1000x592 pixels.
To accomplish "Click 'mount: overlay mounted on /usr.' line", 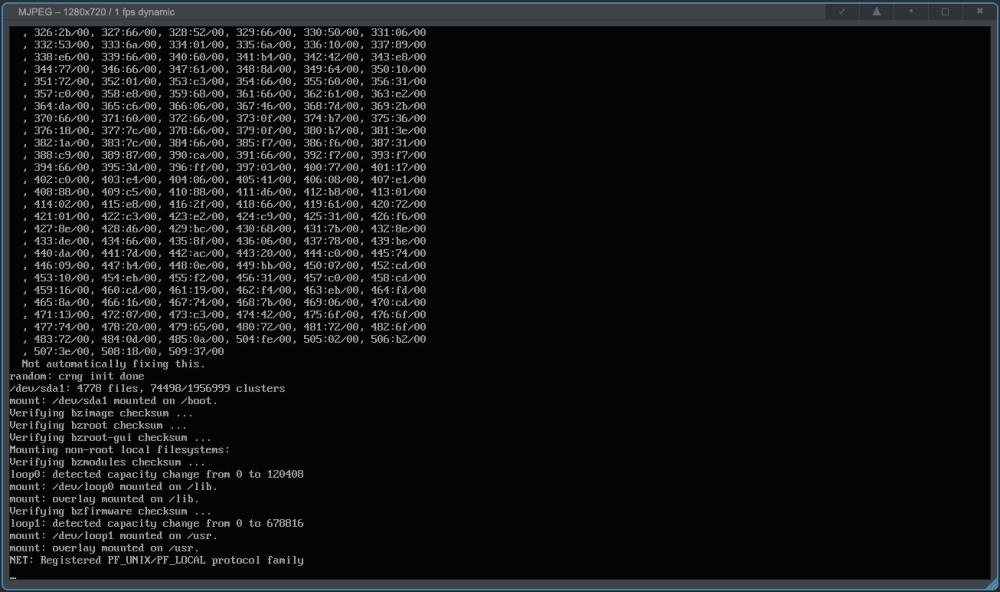I will pos(104,548).
